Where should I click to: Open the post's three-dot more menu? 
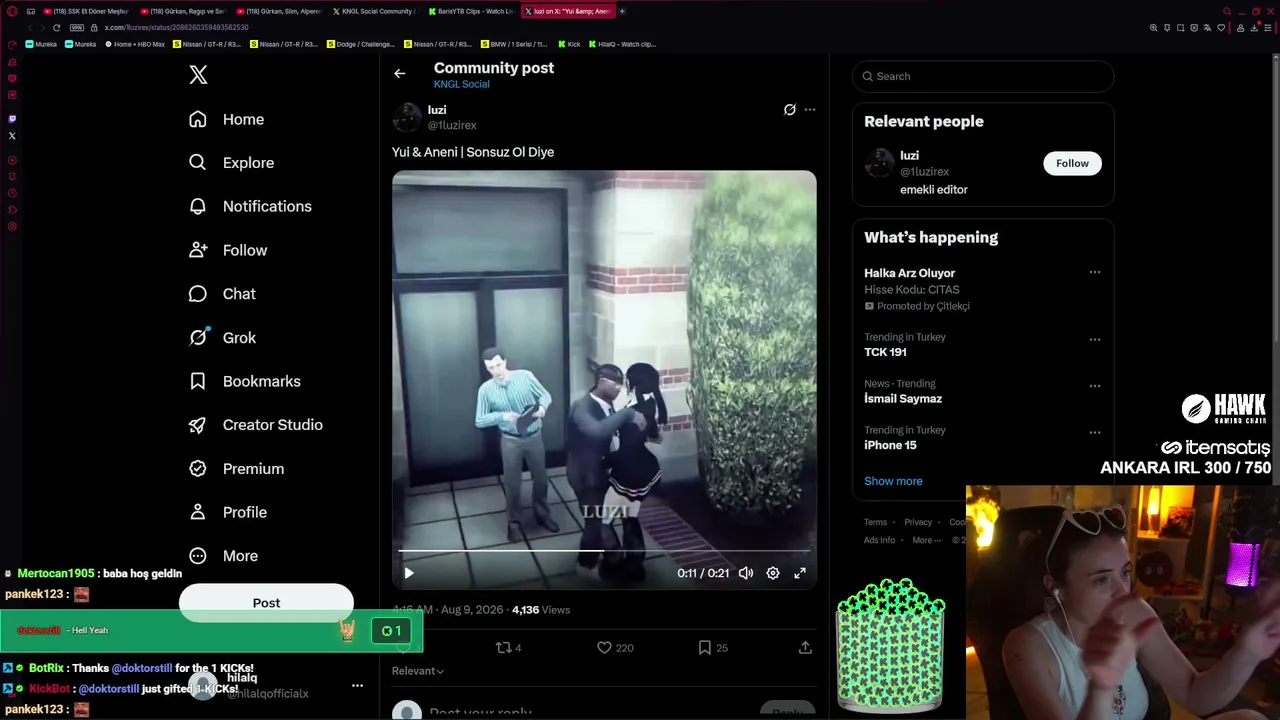(x=810, y=110)
